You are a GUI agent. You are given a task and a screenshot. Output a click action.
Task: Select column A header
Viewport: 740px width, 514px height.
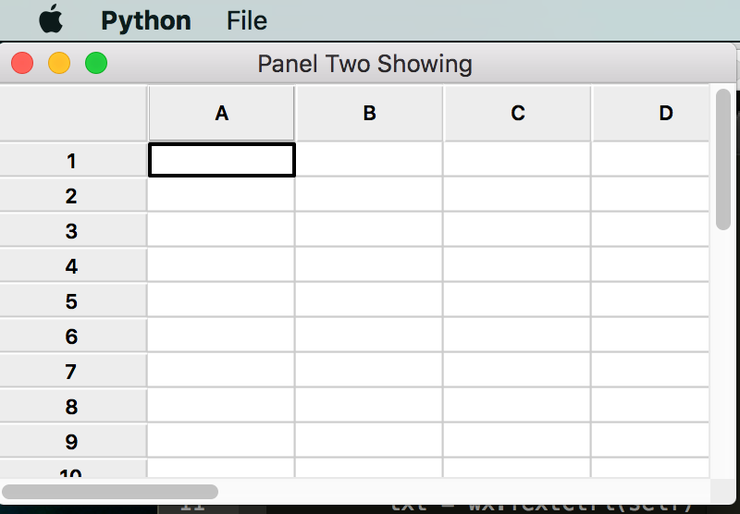coord(221,113)
